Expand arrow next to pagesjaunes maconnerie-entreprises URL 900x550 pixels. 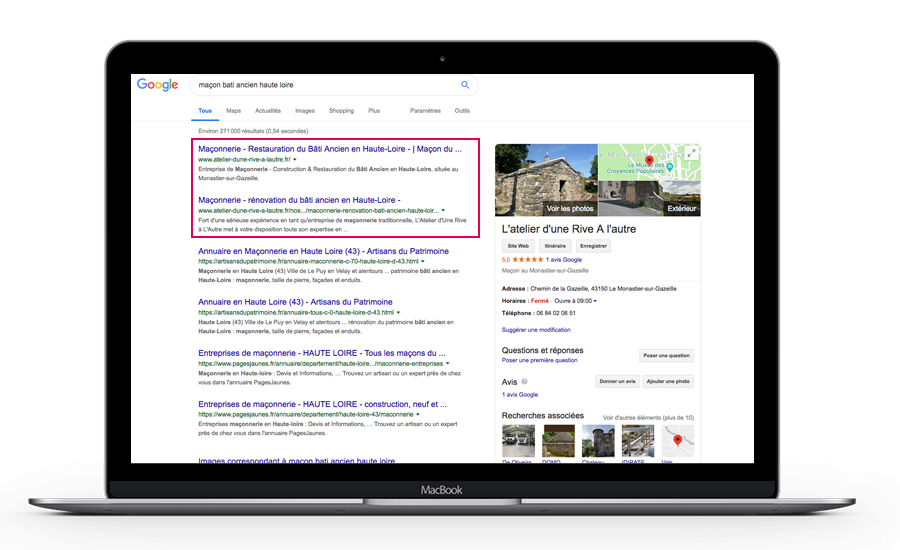448,363
